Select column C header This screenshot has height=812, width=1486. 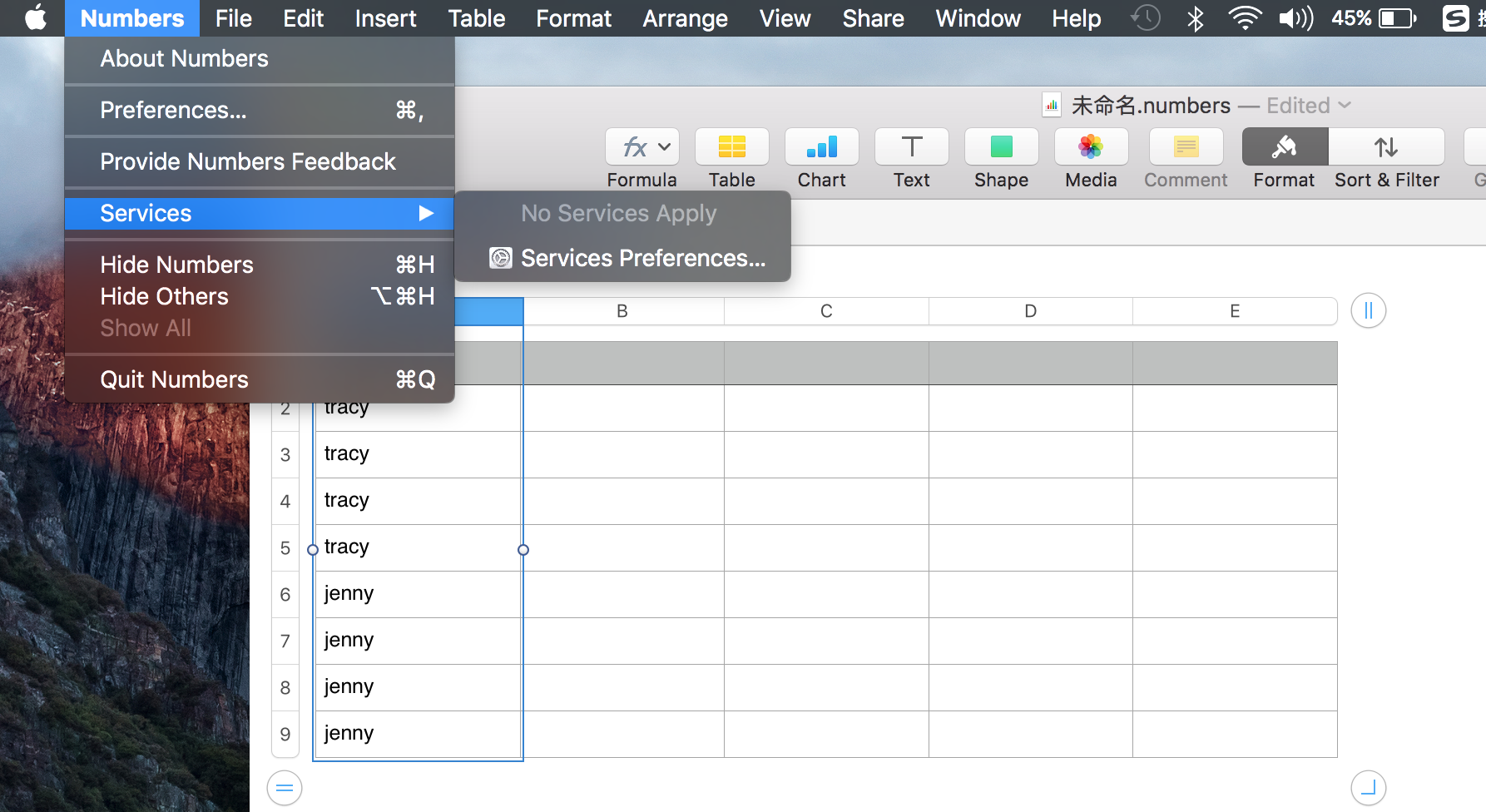click(826, 311)
